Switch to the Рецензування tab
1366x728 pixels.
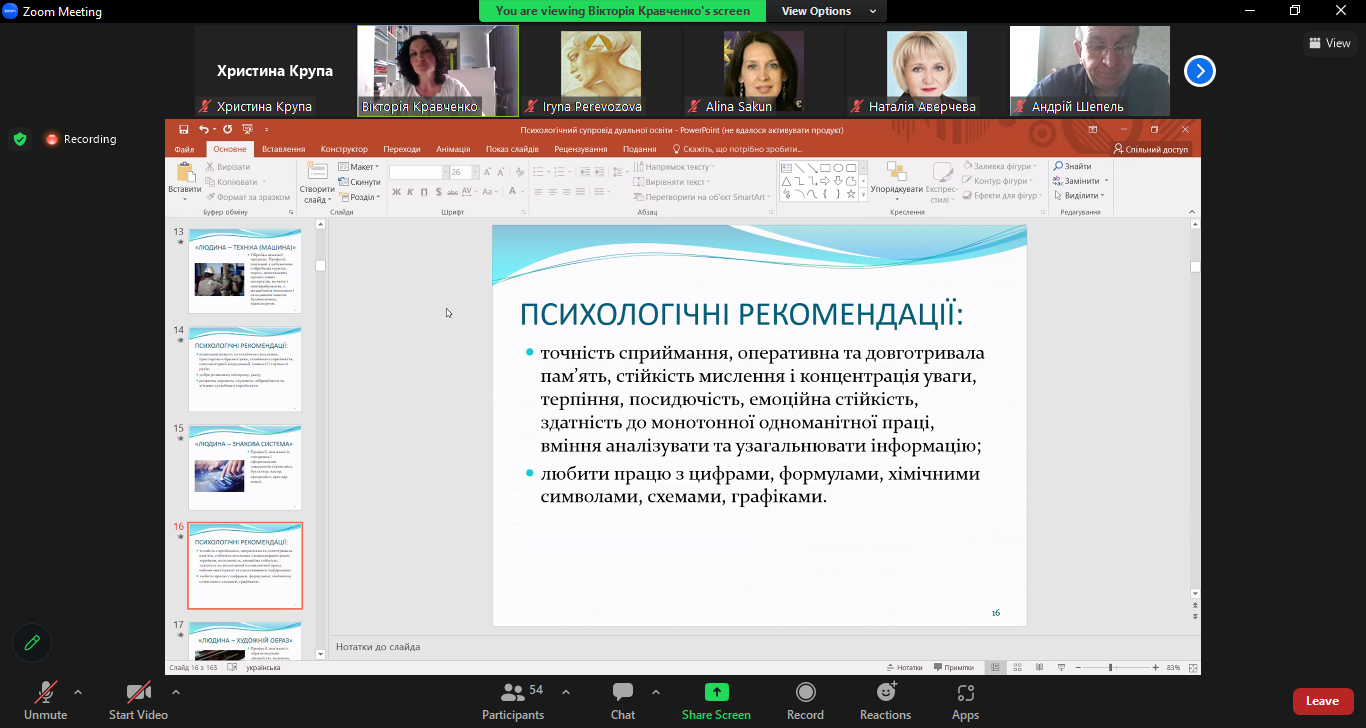580,149
